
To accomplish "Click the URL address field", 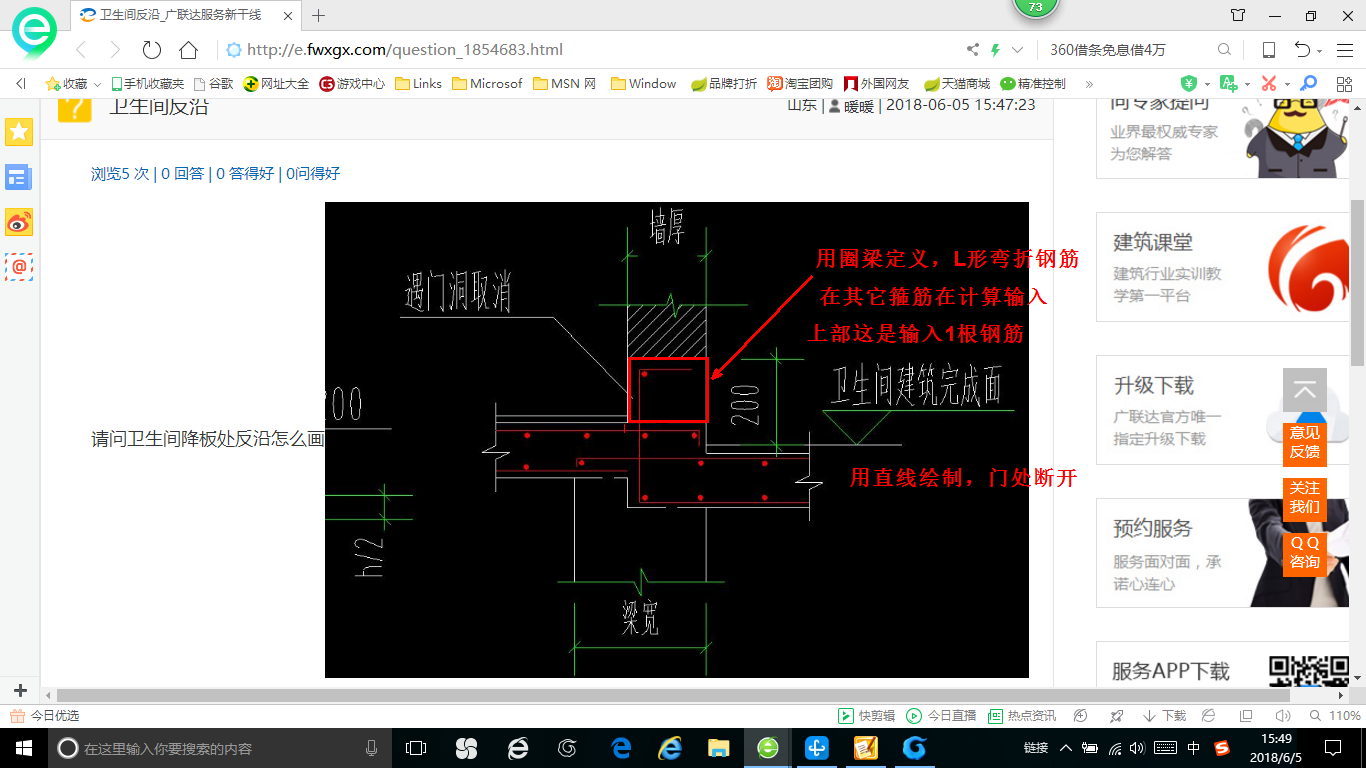I will click(590, 50).
